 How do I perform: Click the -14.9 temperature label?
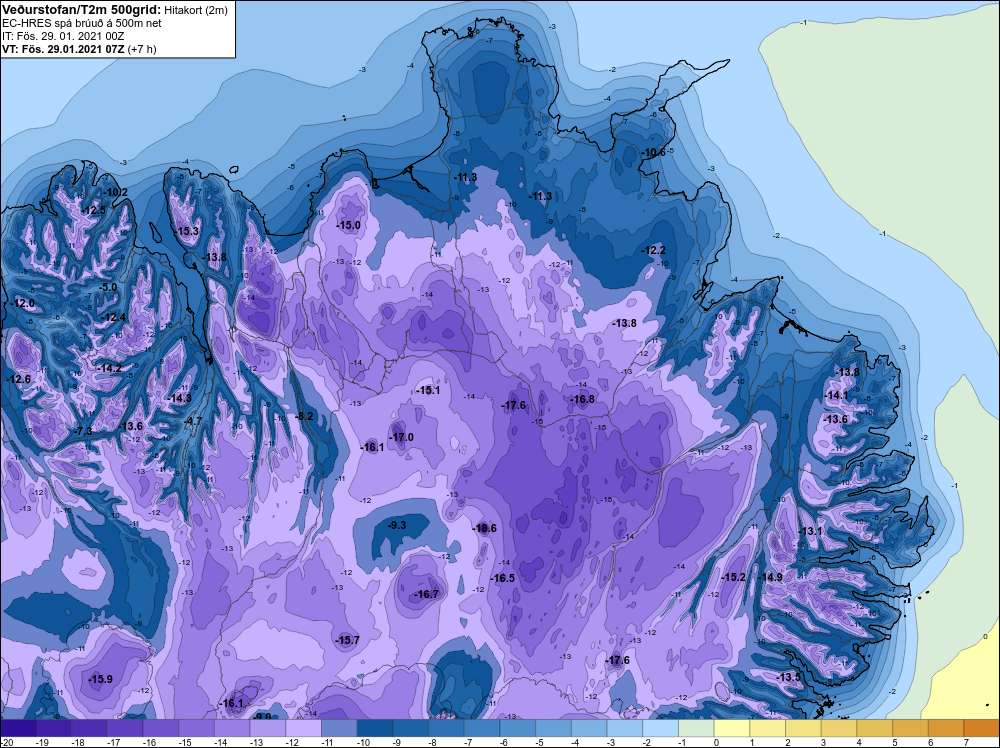coord(770,578)
